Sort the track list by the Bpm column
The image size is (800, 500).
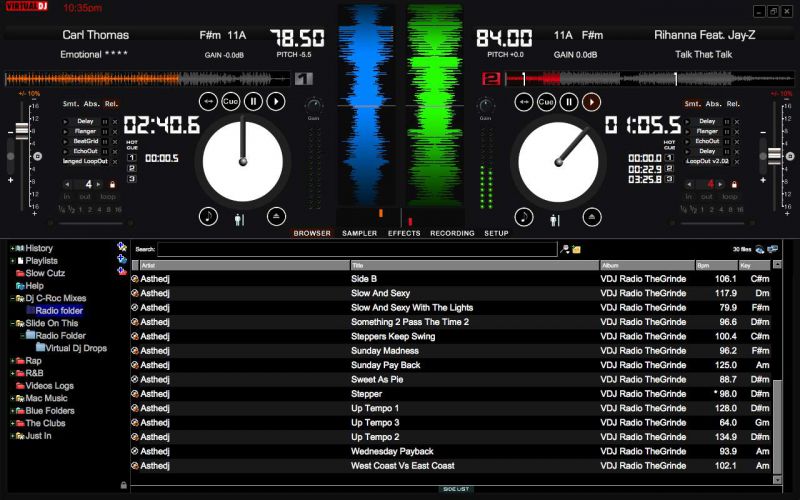[x=716, y=265]
